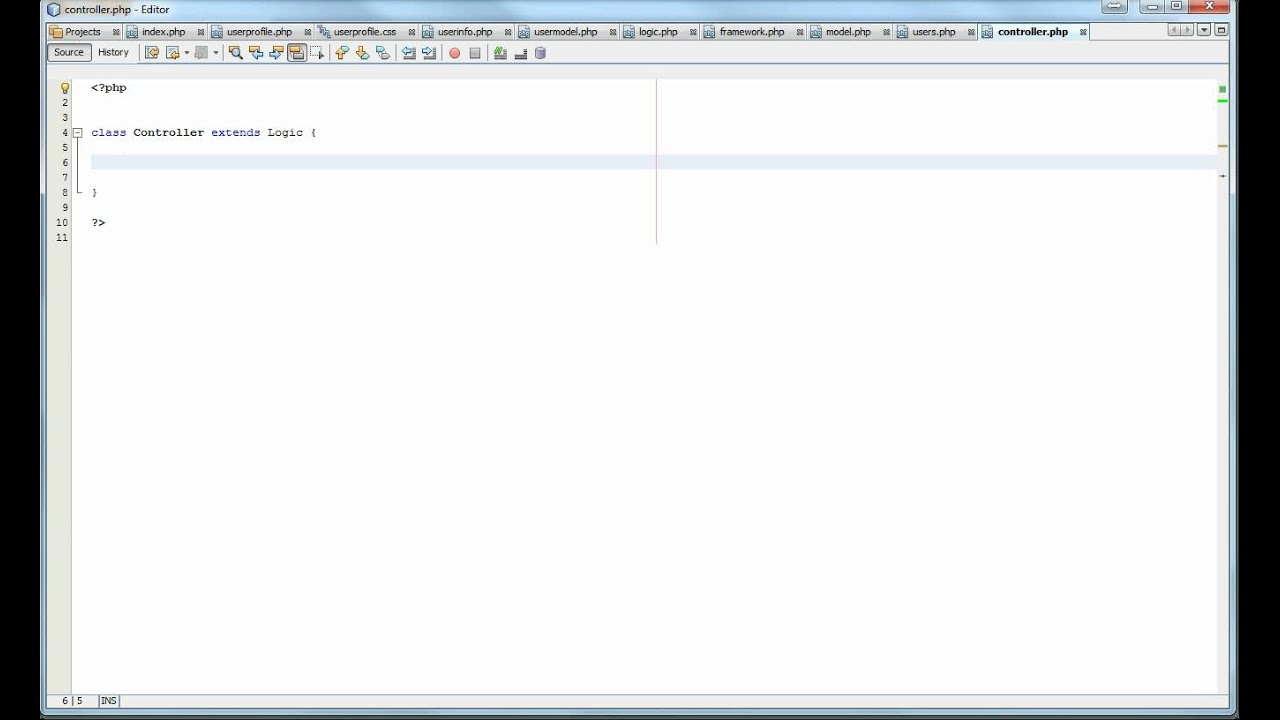Screen dimensions: 1280x720
Task: Switch to usermodel.php tab
Action: pyautogui.click(x=565, y=31)
